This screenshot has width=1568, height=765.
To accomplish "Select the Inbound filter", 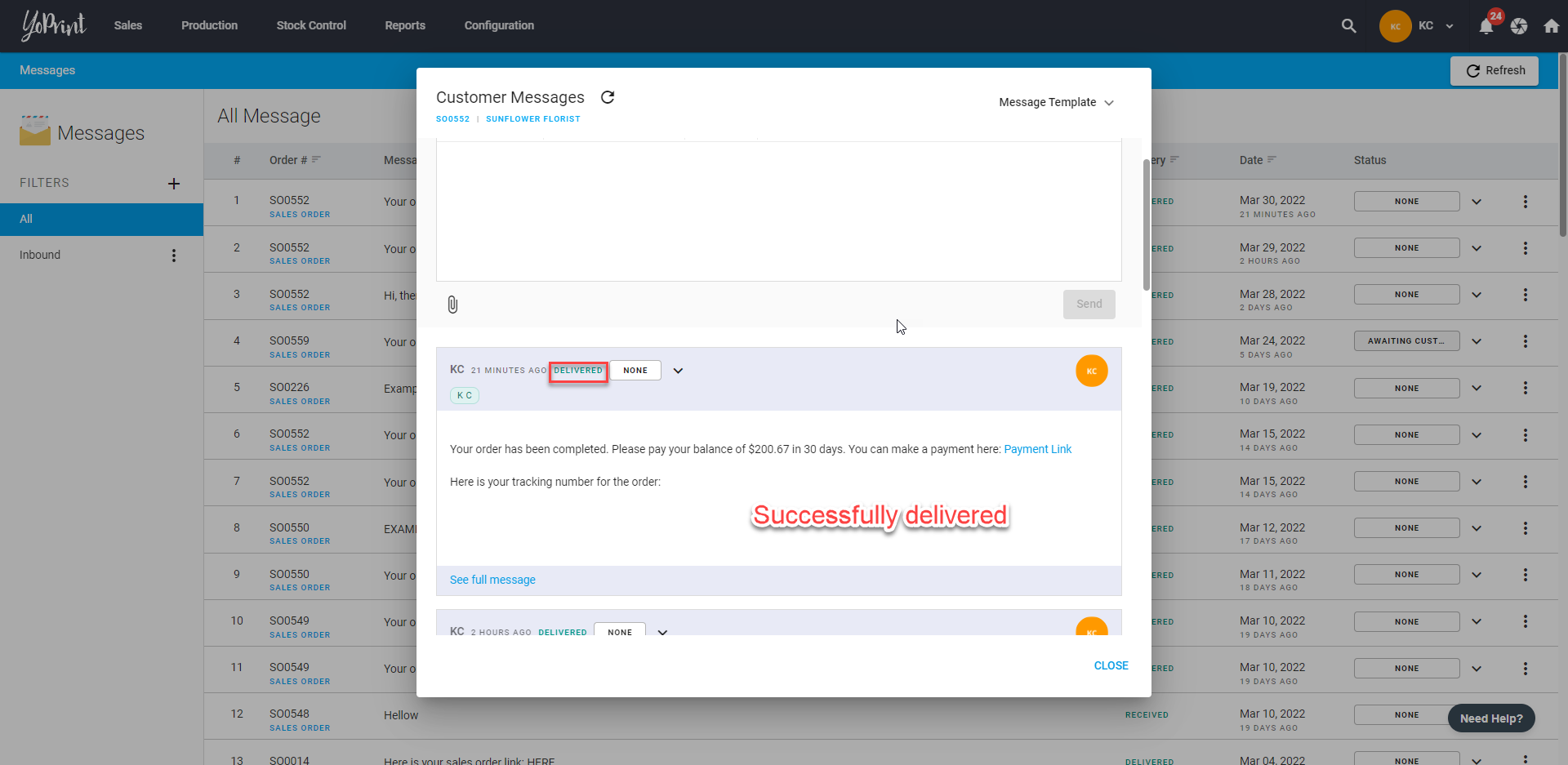I will (x=40, y=255).
